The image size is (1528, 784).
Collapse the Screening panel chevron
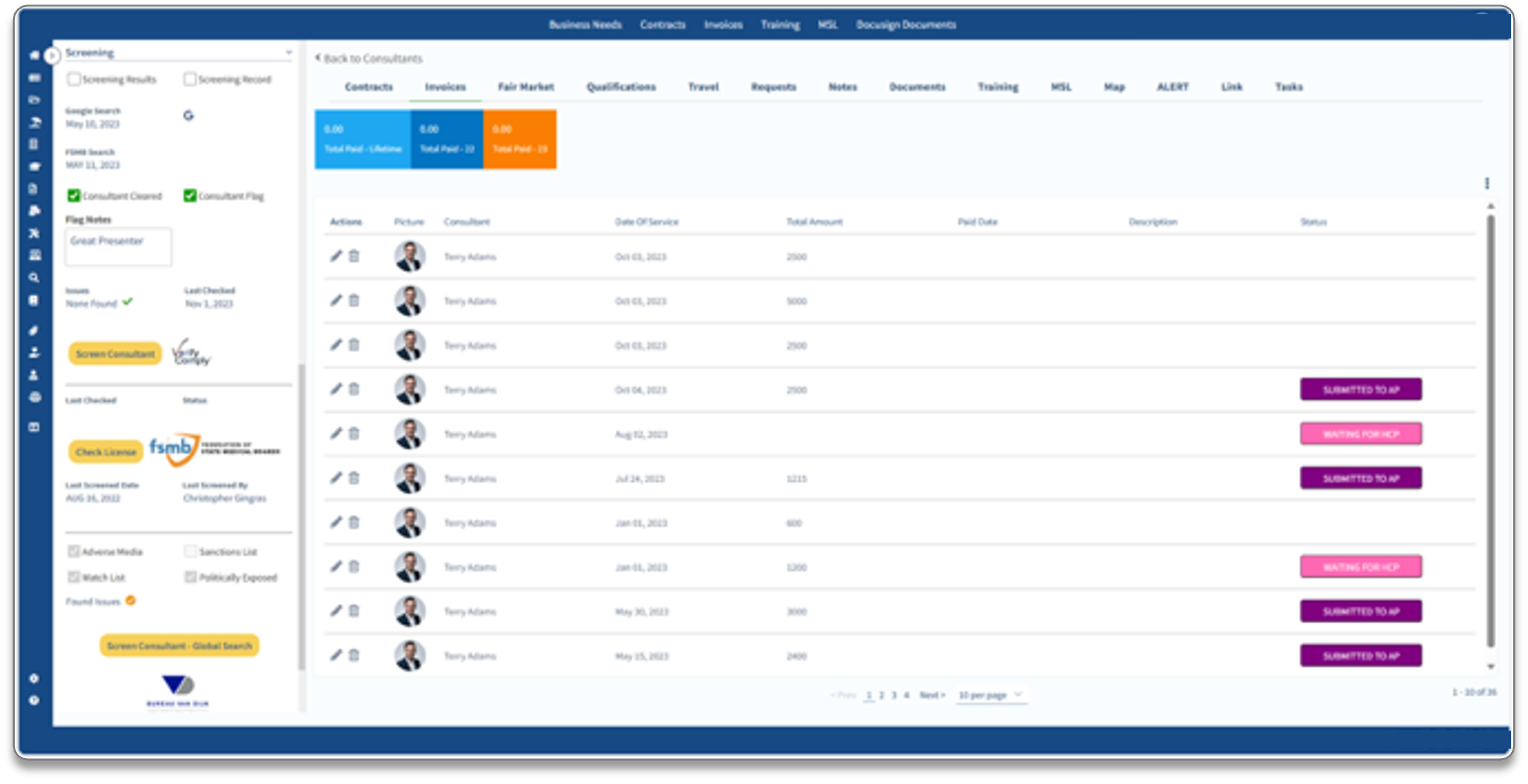point(288,52)
